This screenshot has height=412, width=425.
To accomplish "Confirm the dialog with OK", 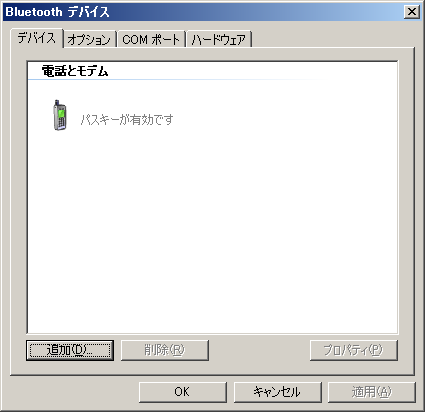I will click(x=182, y=392).
